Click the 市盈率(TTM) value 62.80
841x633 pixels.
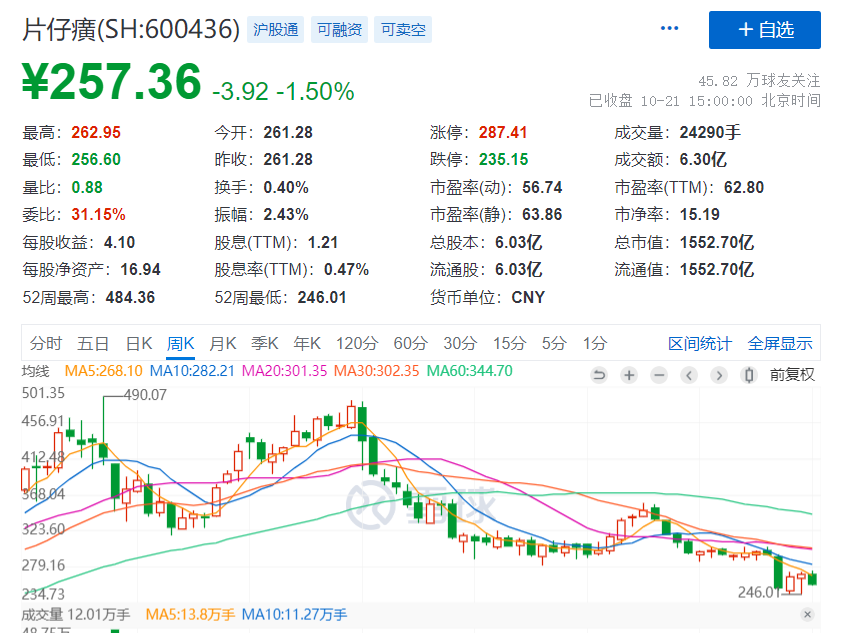pyautogui.click(x=744, y=187)
